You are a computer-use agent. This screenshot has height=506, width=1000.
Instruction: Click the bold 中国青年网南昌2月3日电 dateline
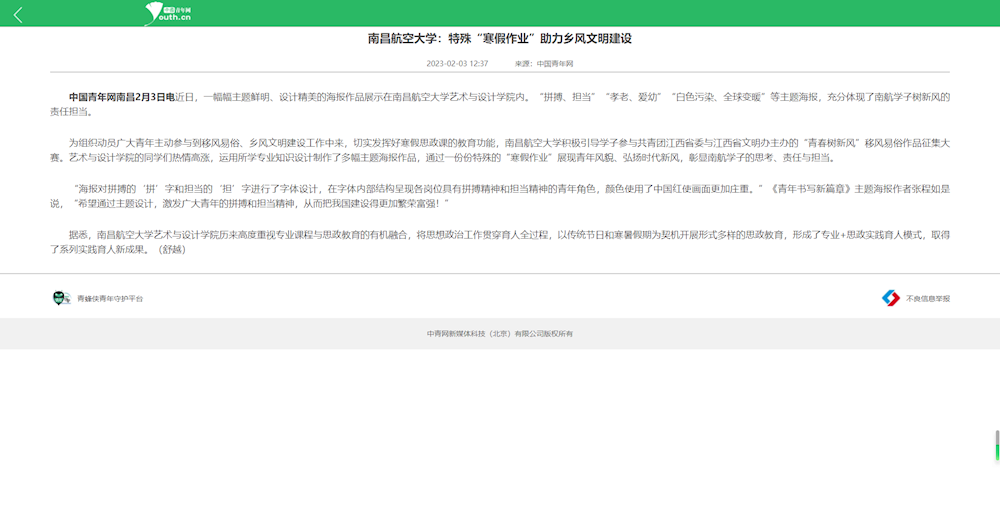pos(121,97)
